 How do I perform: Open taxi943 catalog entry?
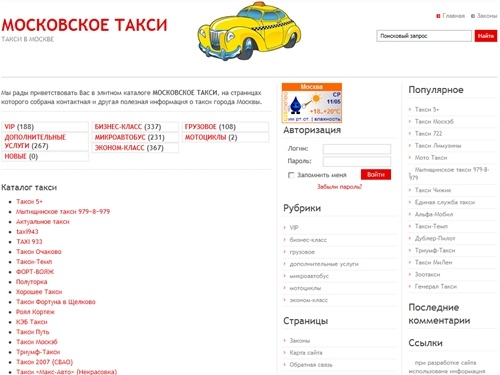27,231
